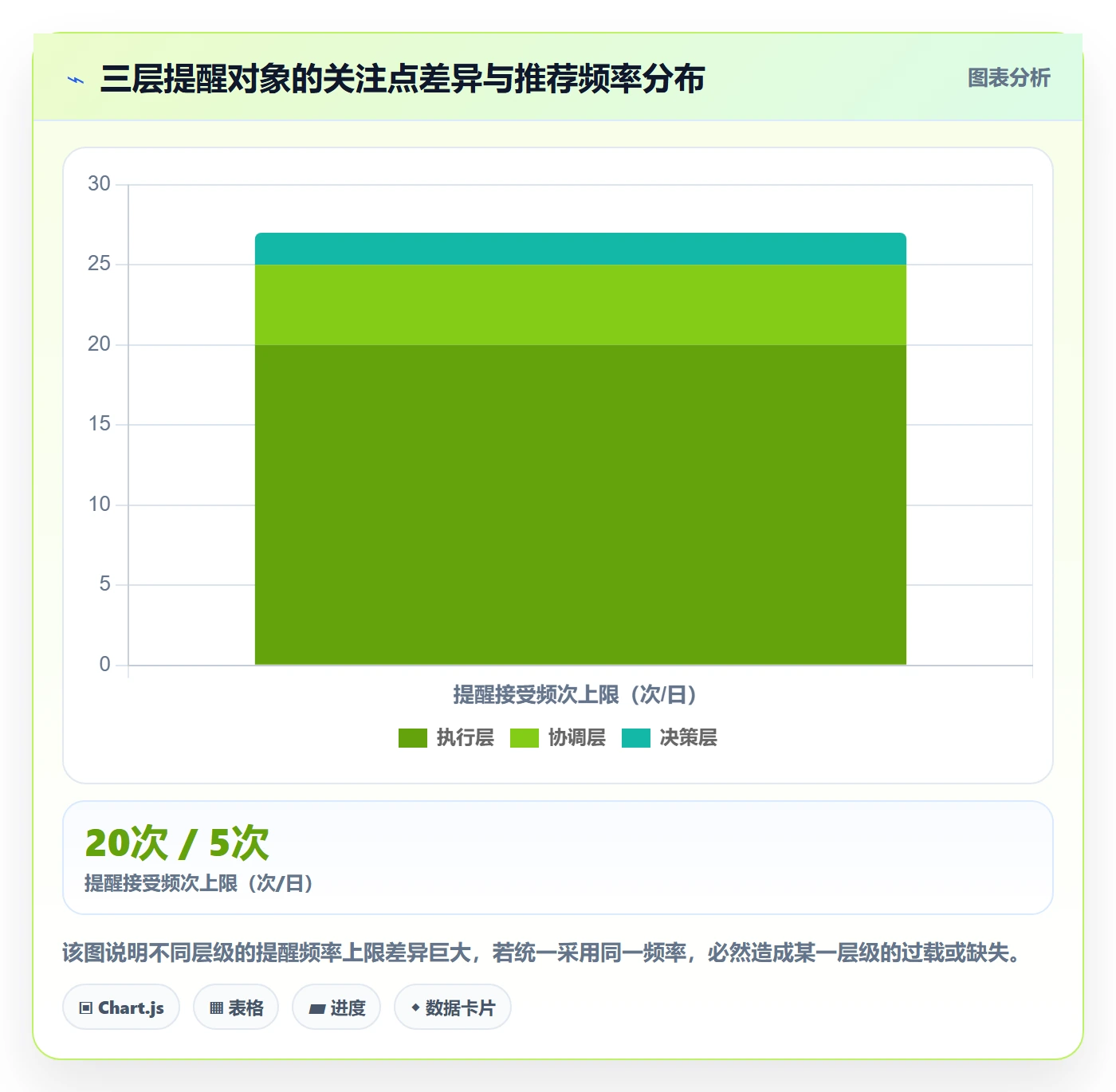Click the 20次 / 5次 statistic value
Viewport: 1116px width, 1092px height.
point(177,843)
